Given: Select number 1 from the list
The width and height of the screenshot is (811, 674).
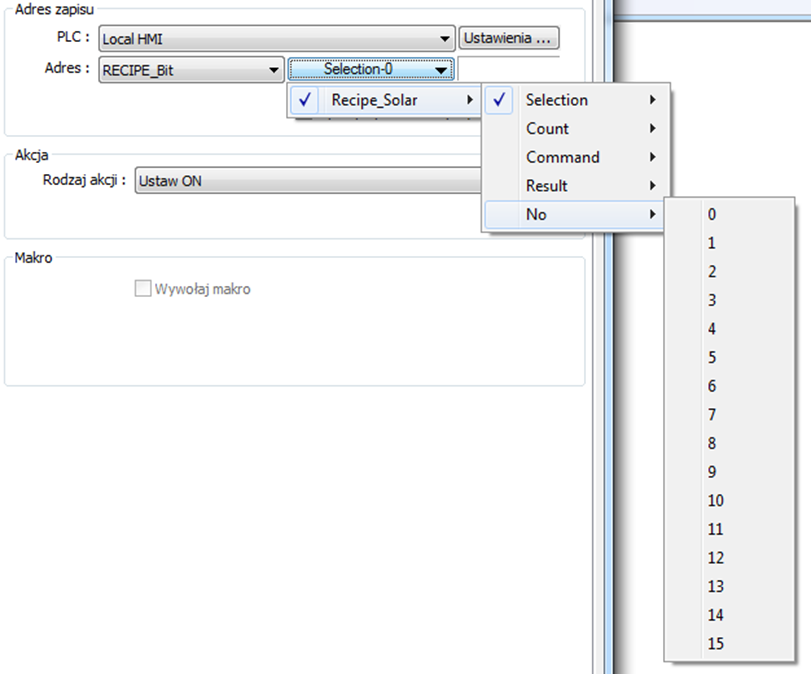Looking at the screenshot, I should click(729, 243).
